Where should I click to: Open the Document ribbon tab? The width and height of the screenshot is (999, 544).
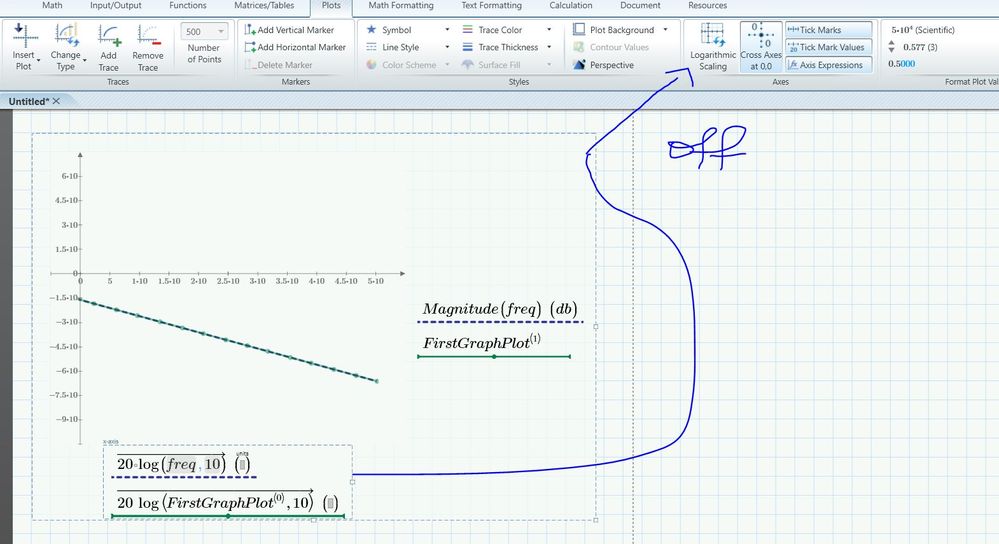[x=640, y=6]
